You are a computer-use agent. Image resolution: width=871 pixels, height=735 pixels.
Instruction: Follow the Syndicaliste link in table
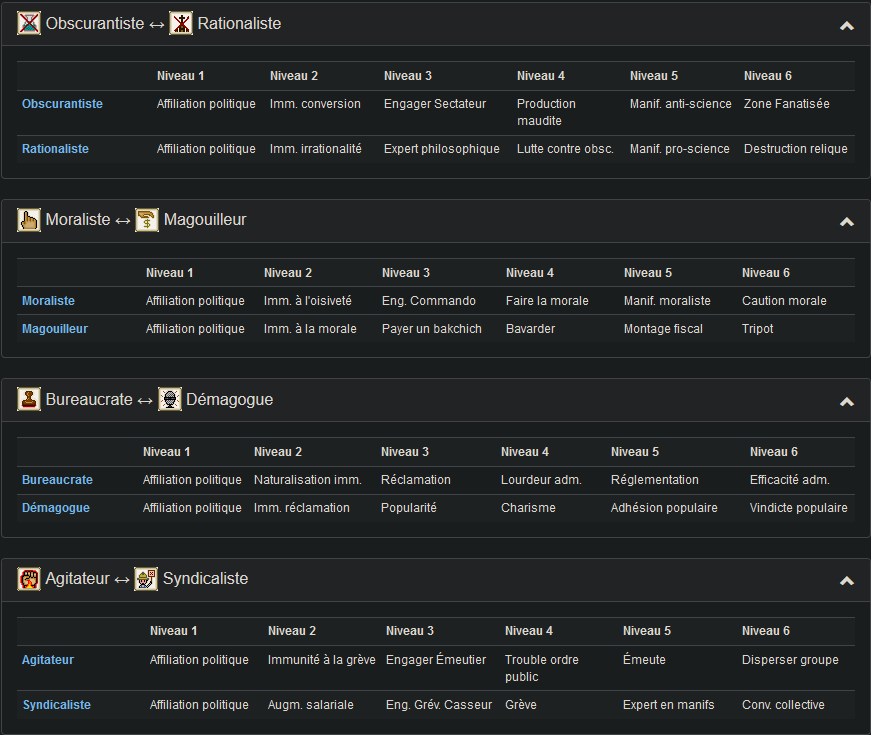[57, 705]
